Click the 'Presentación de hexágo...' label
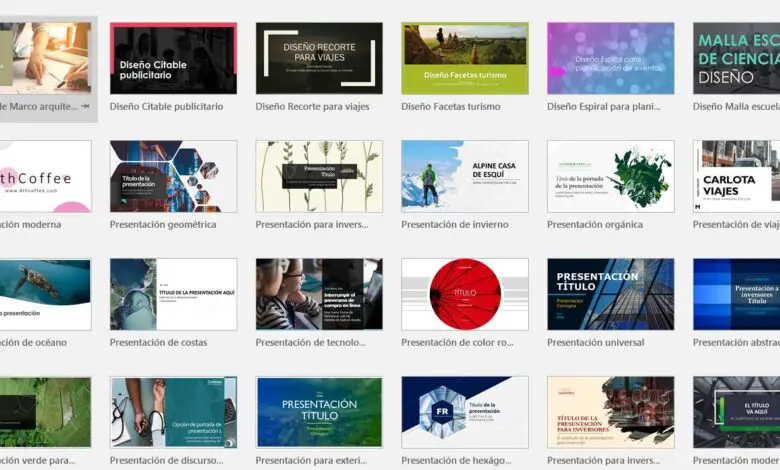The width and height of the screenshot is (780, 470). tap(456, 461)
